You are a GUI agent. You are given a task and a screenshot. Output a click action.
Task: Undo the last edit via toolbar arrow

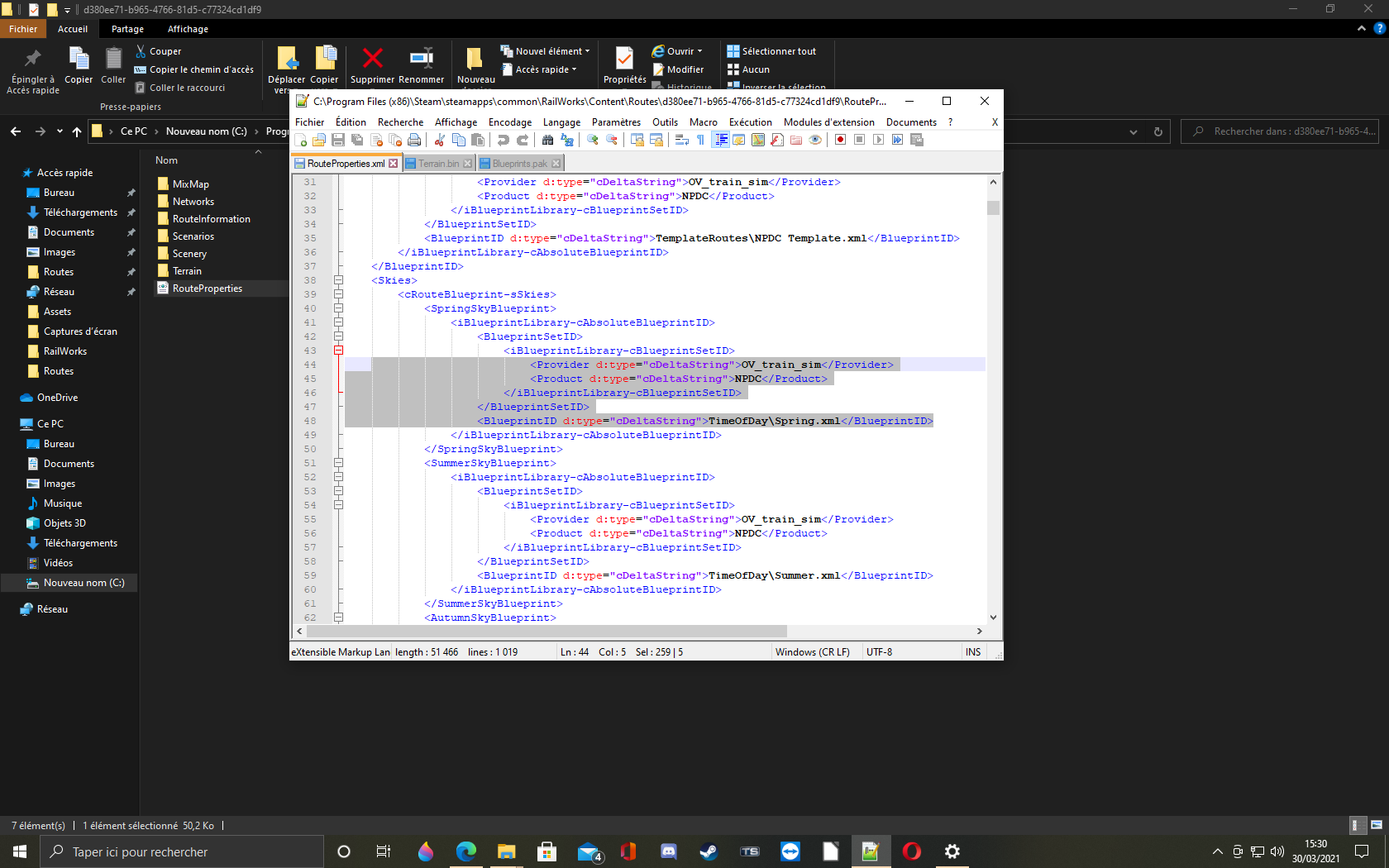[503, 140]
